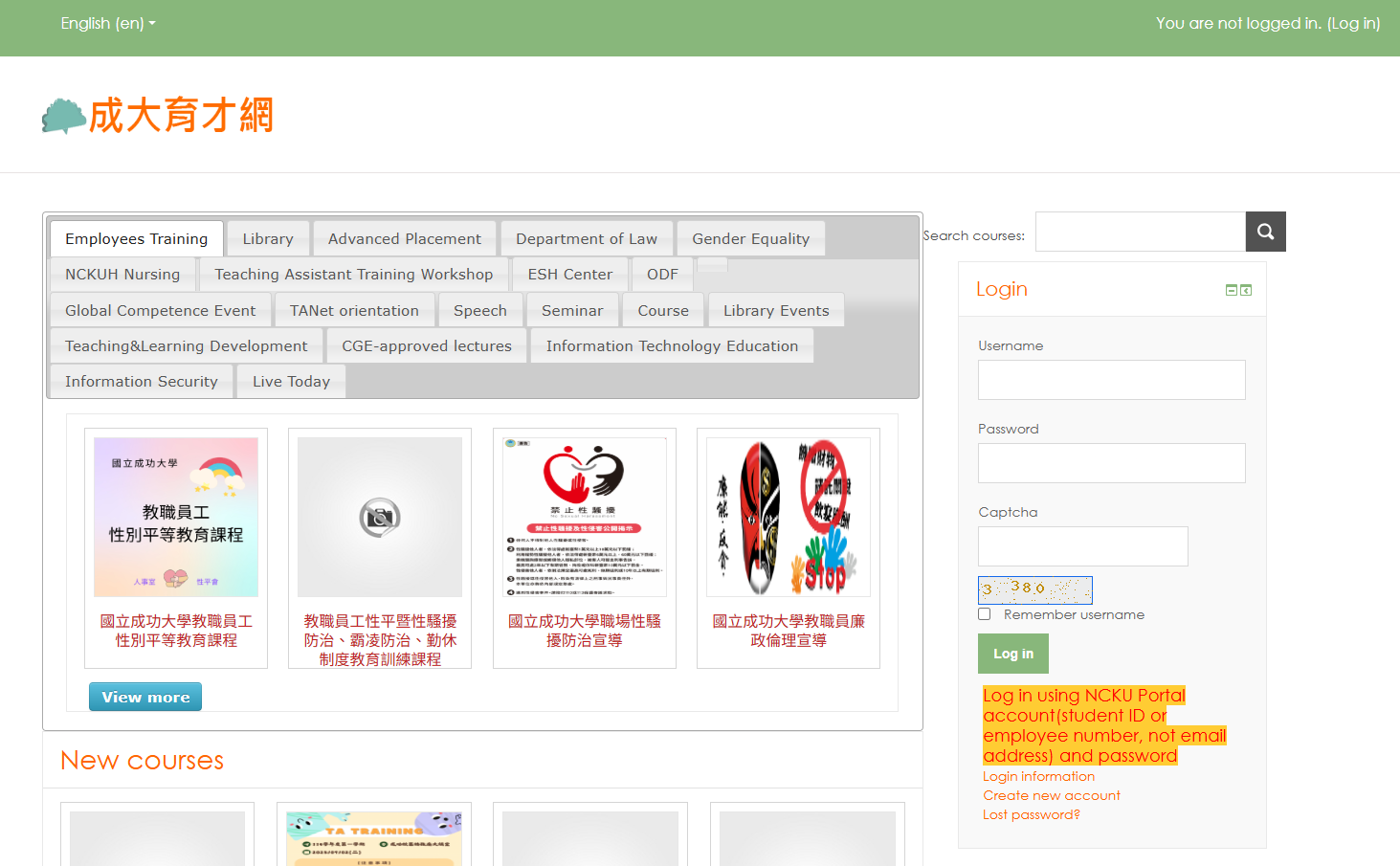Click into the Search courses text box
The height and width of the screenshot is (866, 1400).
pyautogui.click(x=1140, y=232)
